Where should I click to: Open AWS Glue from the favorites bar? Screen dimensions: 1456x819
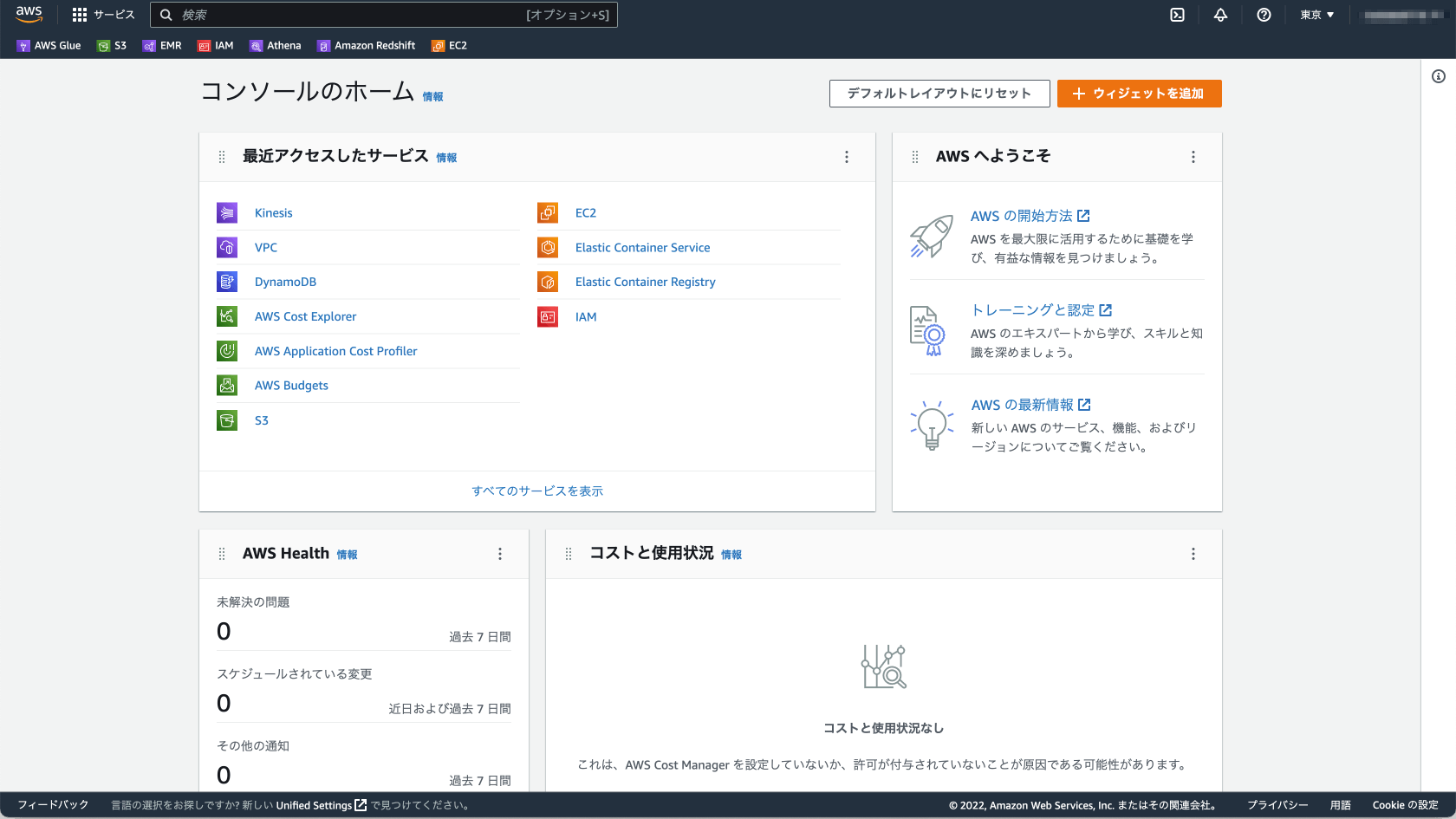(x=49, y=45)
